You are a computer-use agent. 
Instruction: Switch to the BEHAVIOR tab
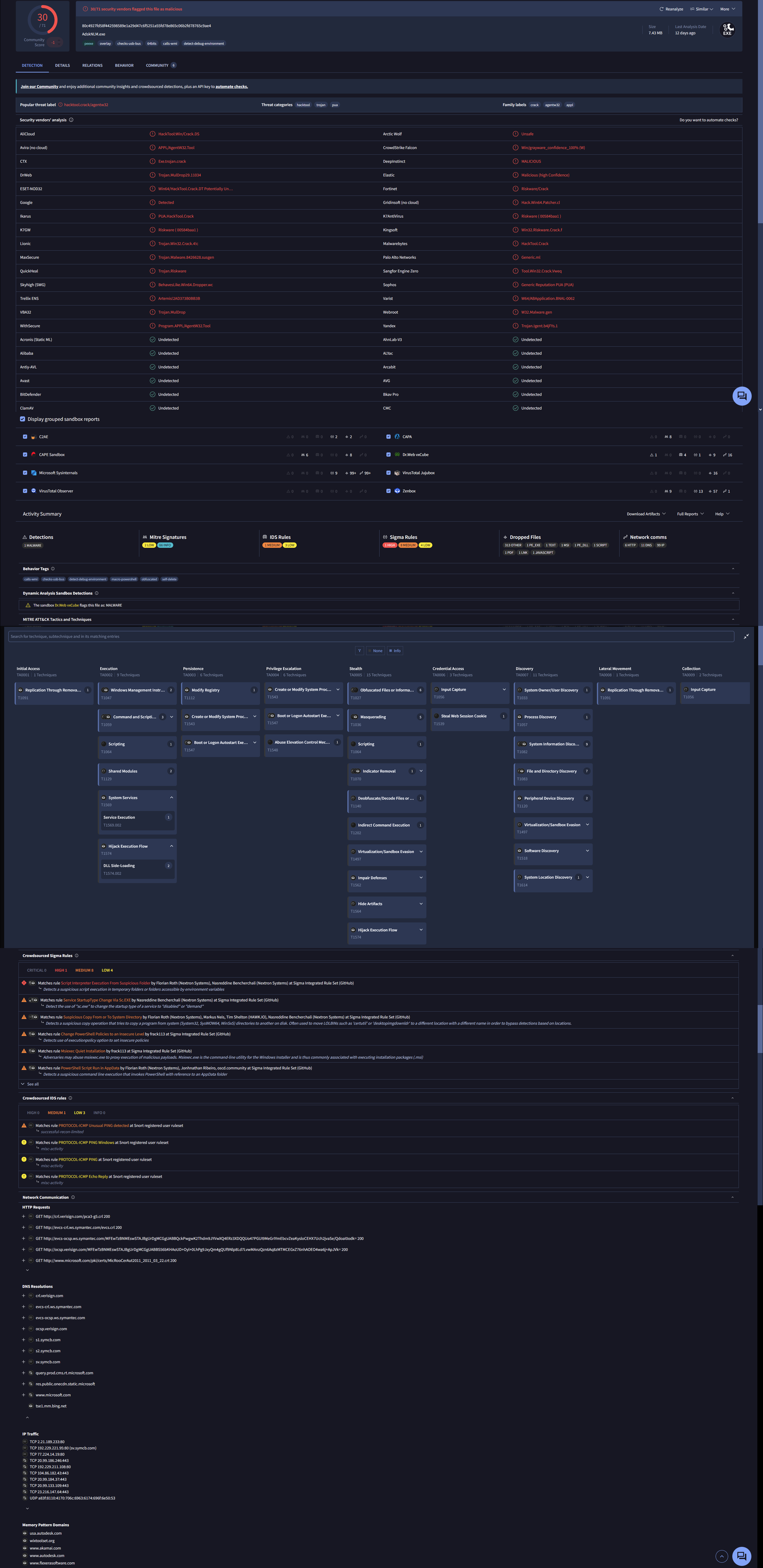click(x=124, y=65)
